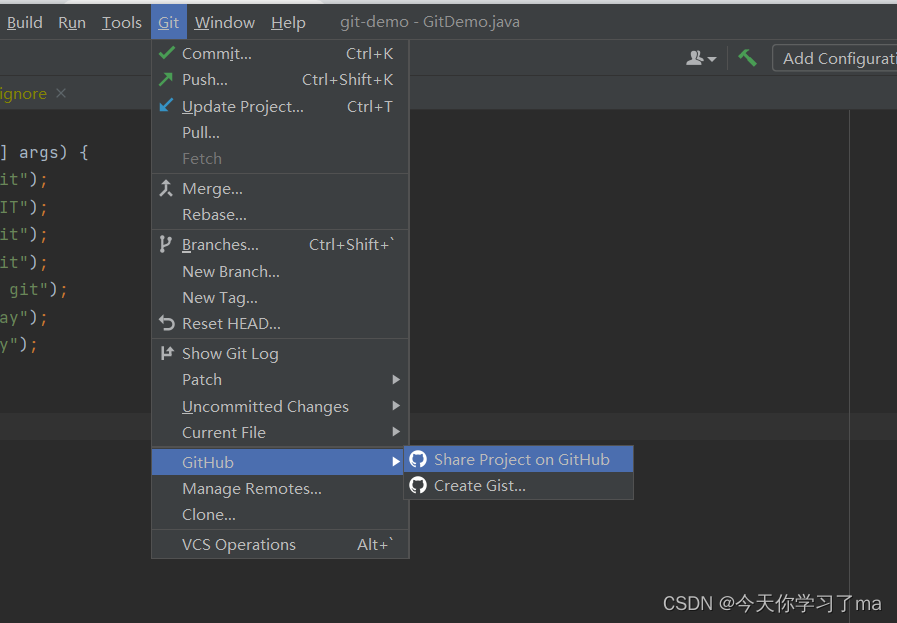897x623 pixels.
Task: Click Share Project on GitHub
Action: pos(518,459)
